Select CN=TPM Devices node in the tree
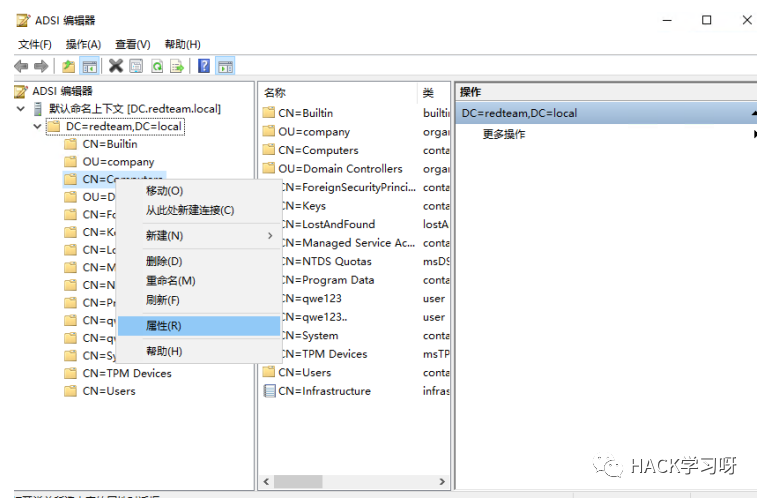The height and width of the screenshot is (499, 761). (x=127, y=373)
